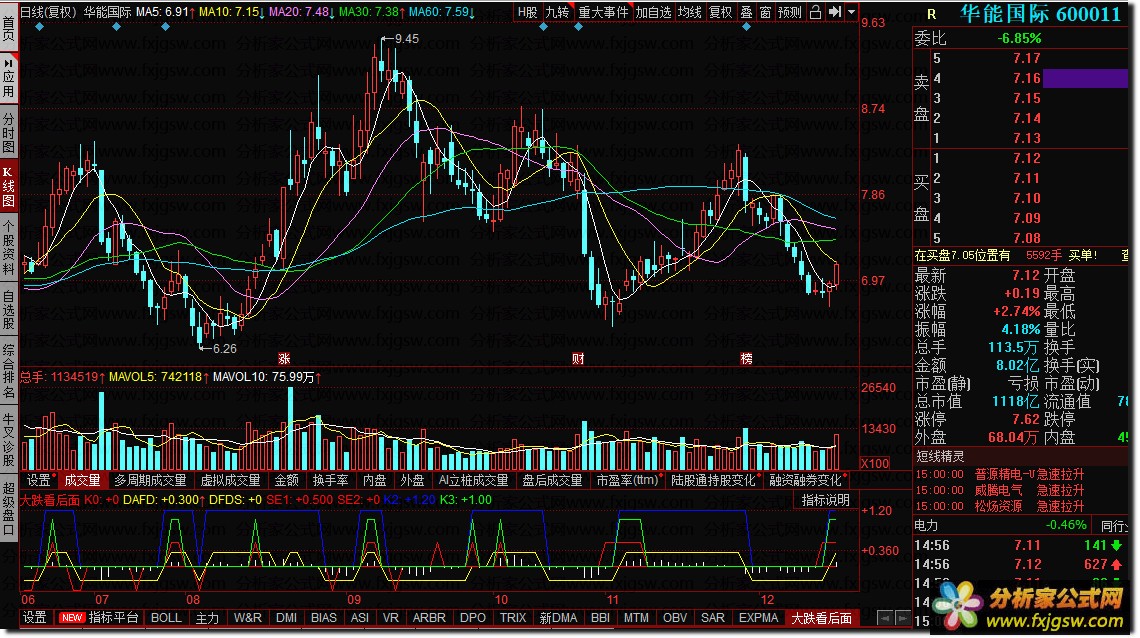Click the H股 button
Image resolution: width=1140 pixels, height=638 pixels.
[528, 12]
